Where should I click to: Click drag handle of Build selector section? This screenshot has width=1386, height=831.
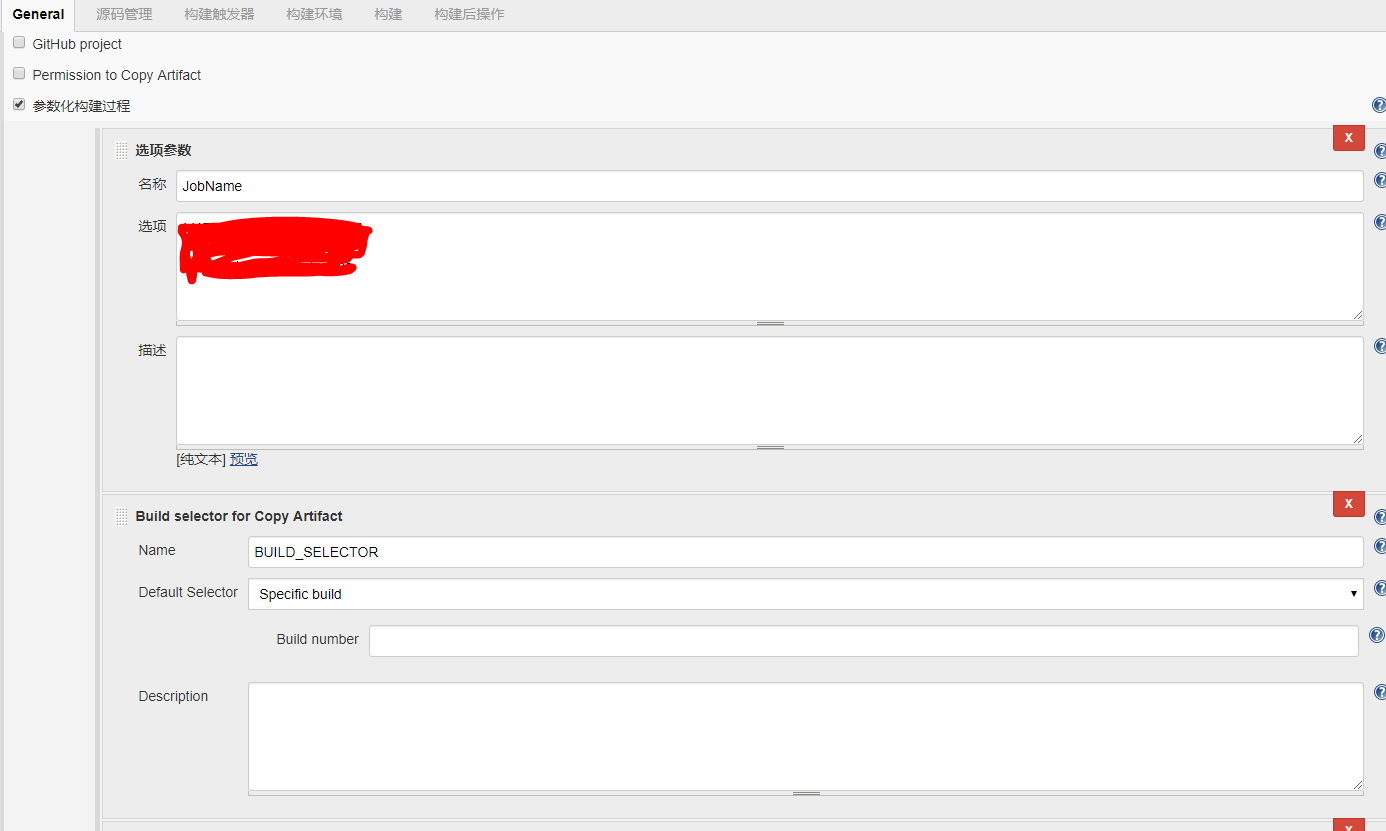121,517
